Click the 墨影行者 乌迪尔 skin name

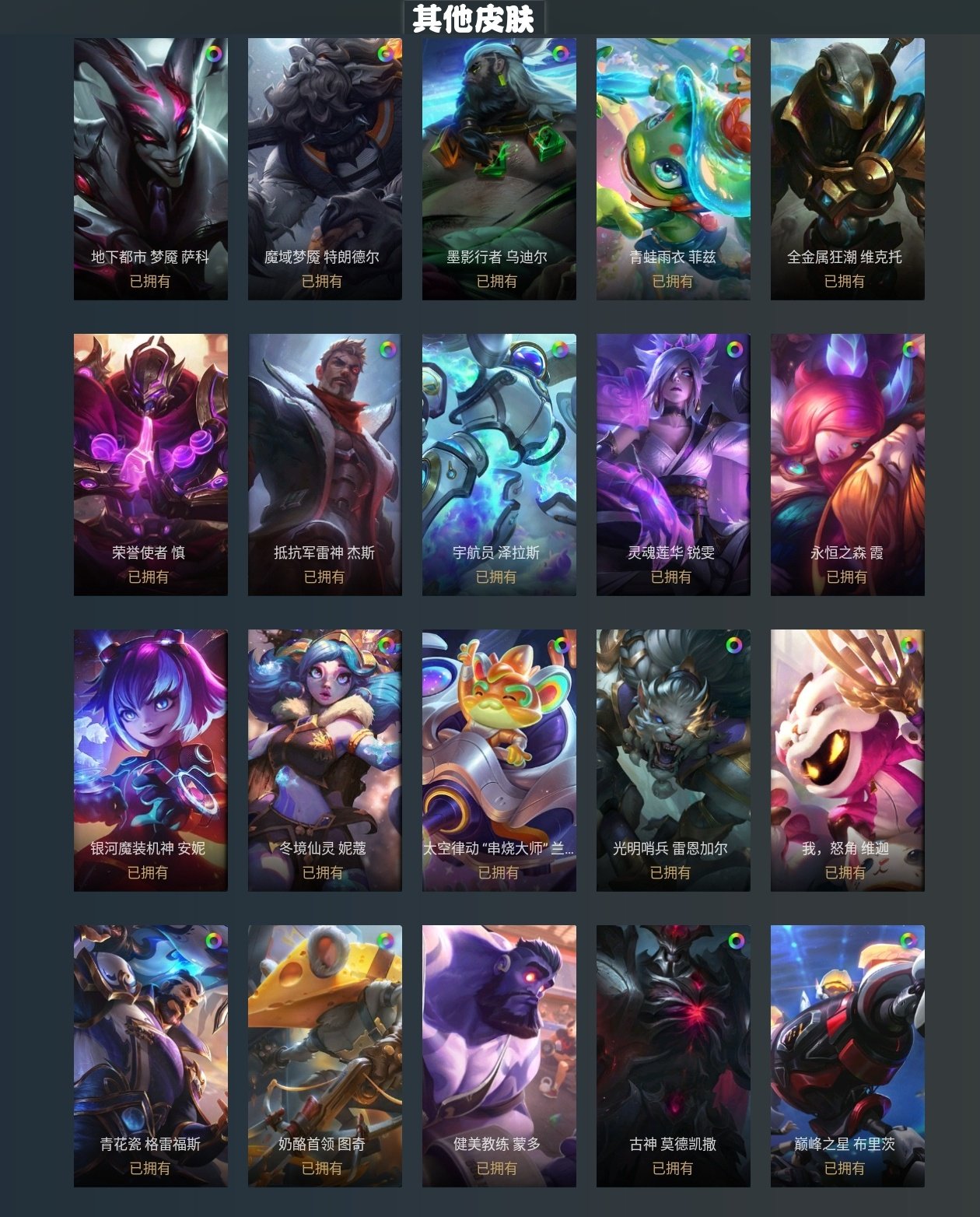tap(496, 257)
